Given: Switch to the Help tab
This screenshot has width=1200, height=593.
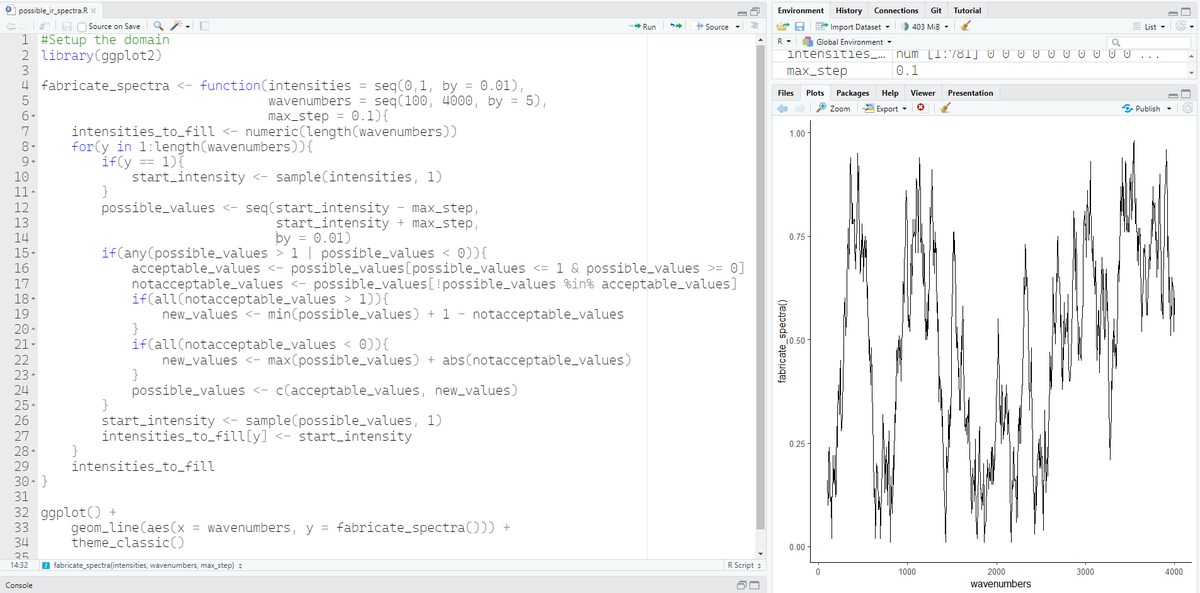Looking at the screenshot, I should [889, 93].
